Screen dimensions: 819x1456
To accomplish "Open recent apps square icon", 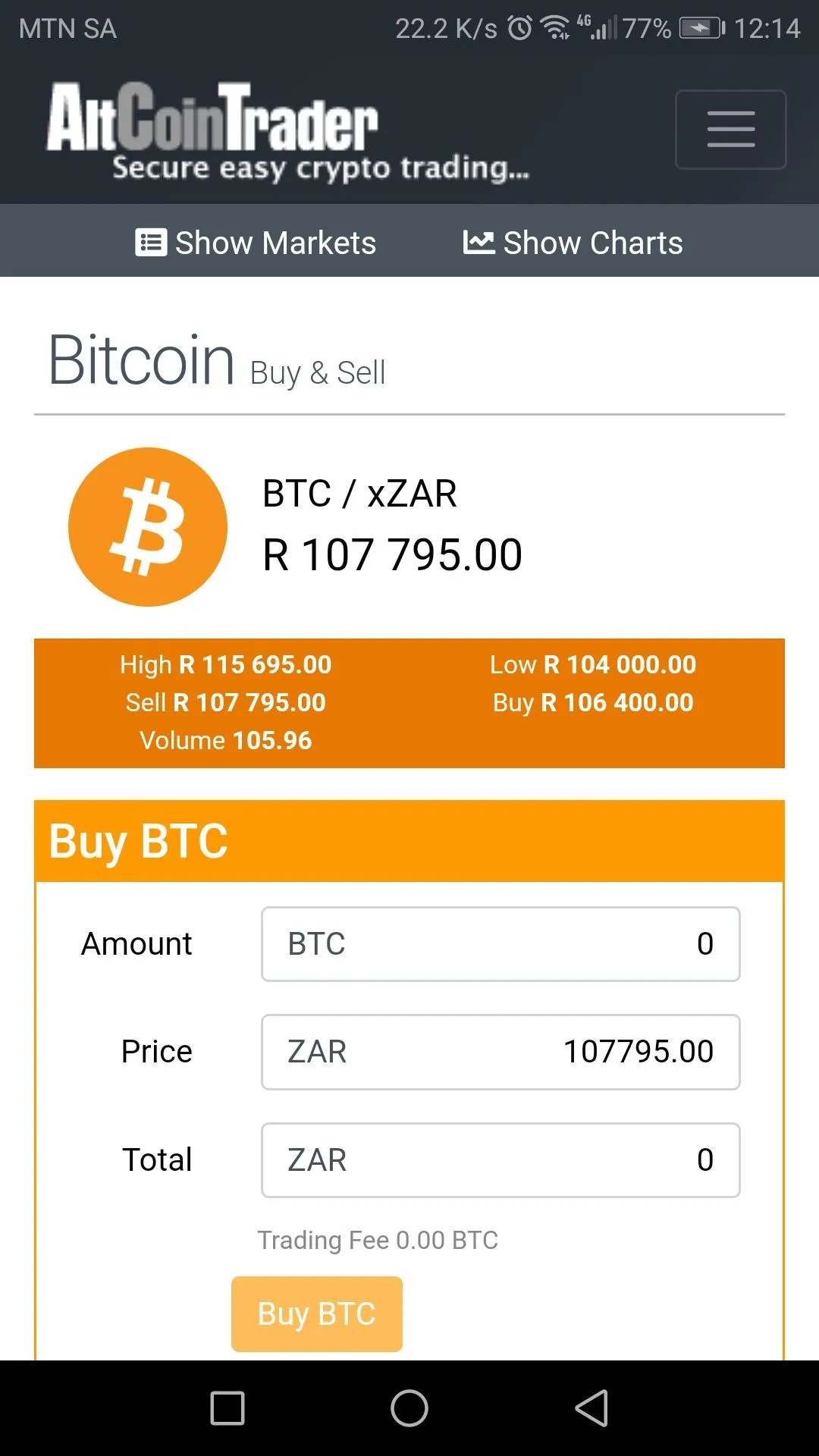I will 227,1408.
